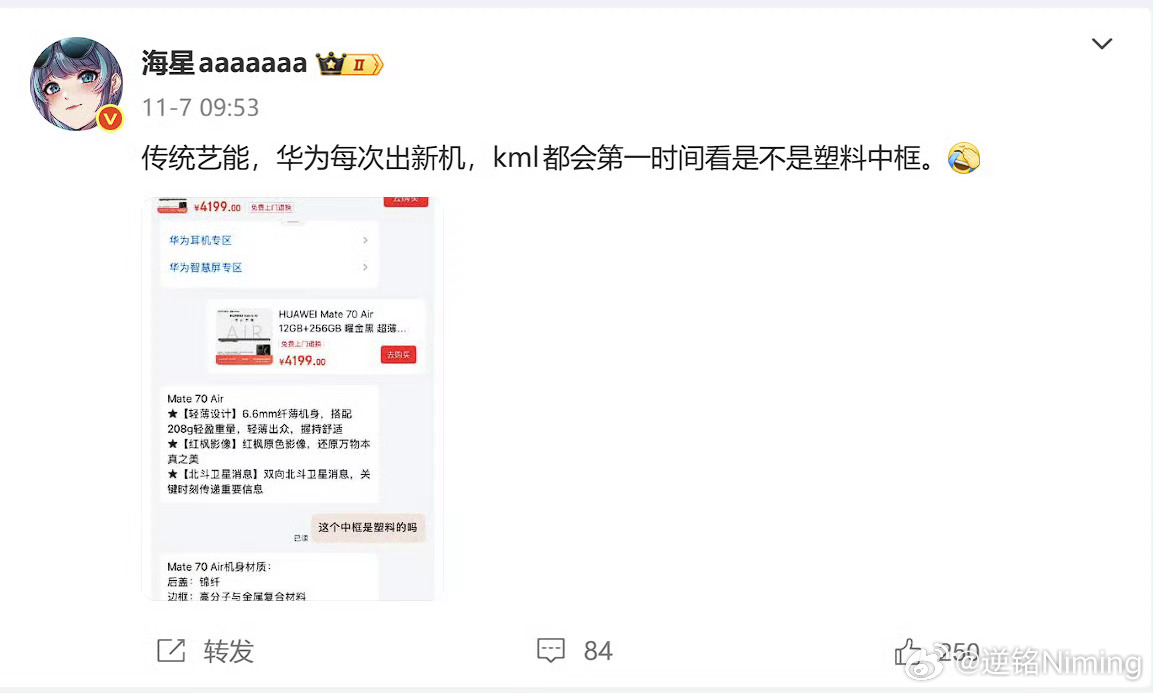The image size is (1153, 693).
Task: Expand the 华为耳机专区 row chevron
Action: [365, 241]
